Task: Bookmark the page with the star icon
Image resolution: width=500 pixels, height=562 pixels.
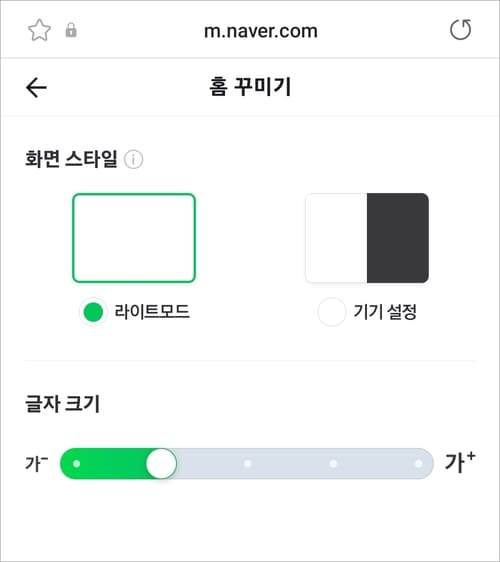Action: (39, 30)
